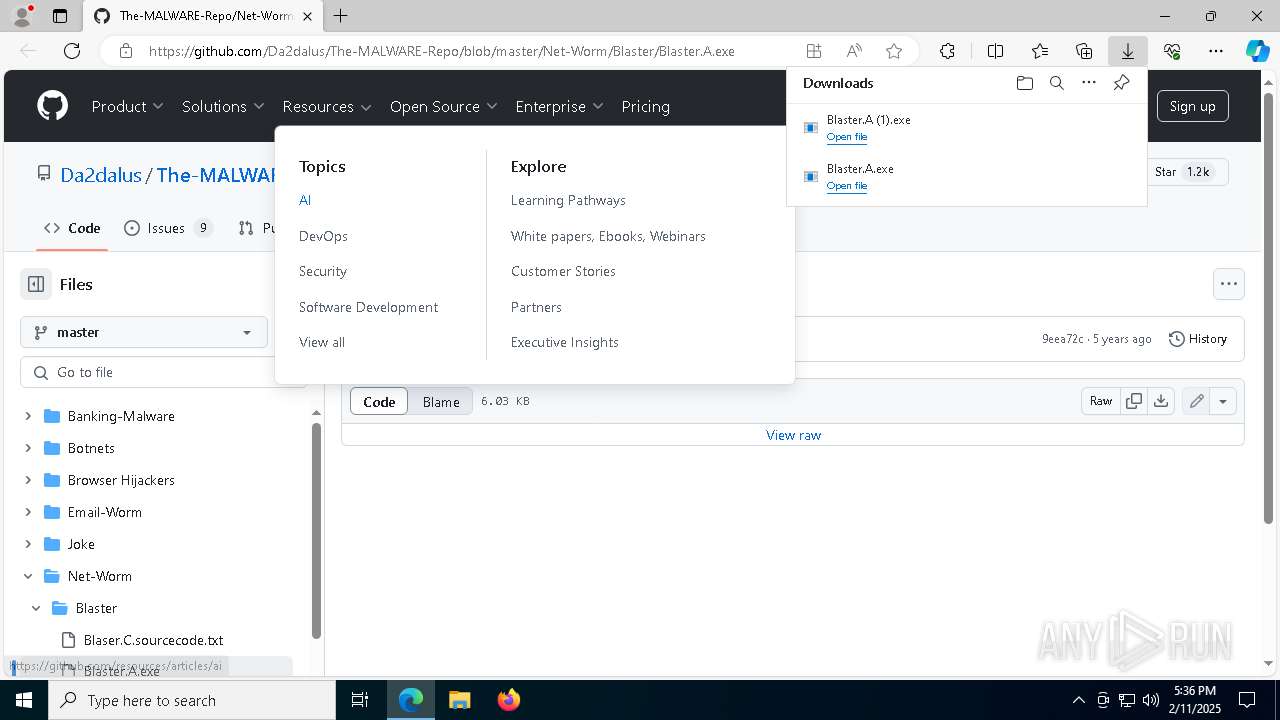
Task: Open Read aloud icon in address bar
Action: (x=854, y=51)
